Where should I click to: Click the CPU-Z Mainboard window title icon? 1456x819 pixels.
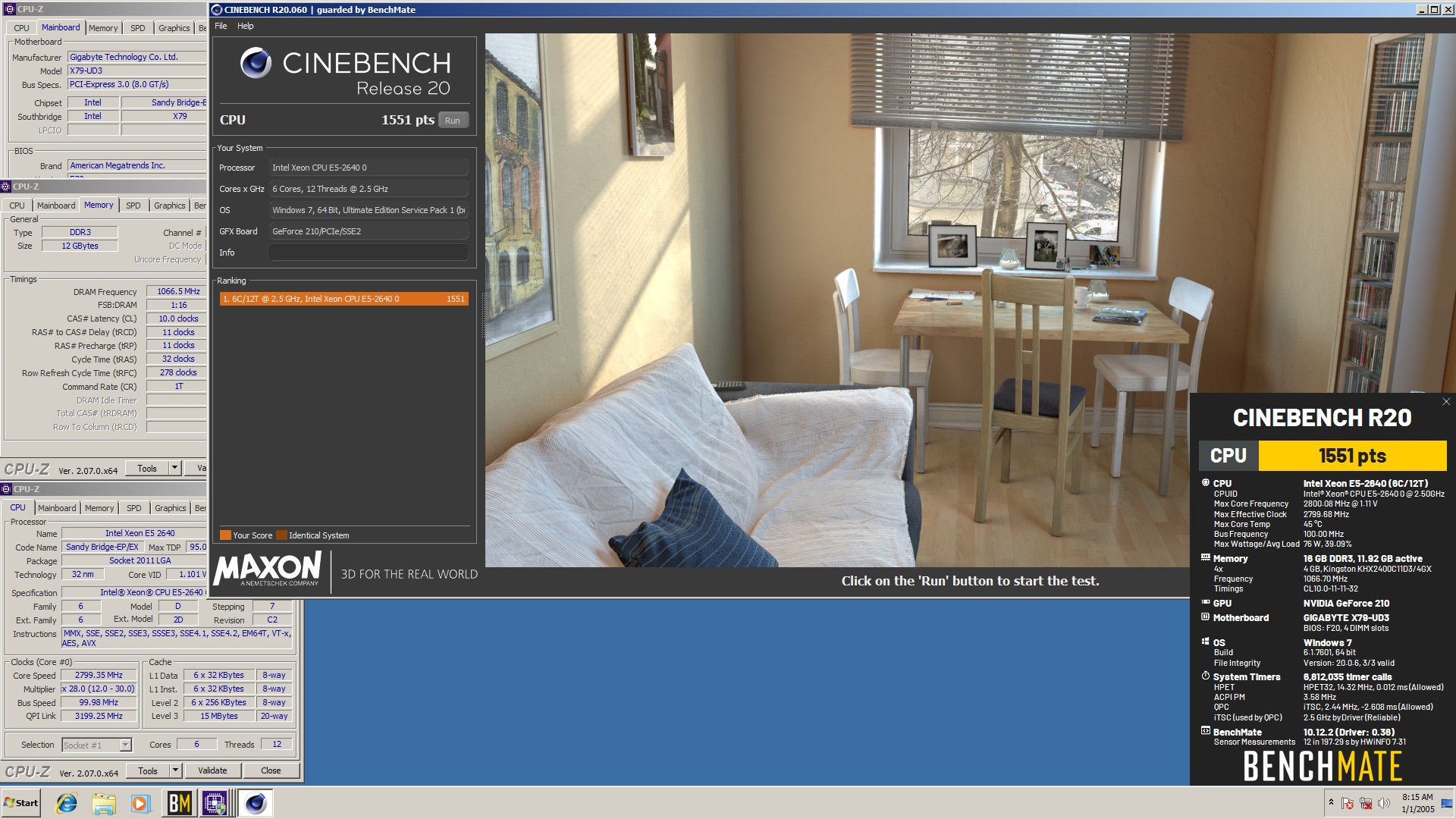point(9,10)
